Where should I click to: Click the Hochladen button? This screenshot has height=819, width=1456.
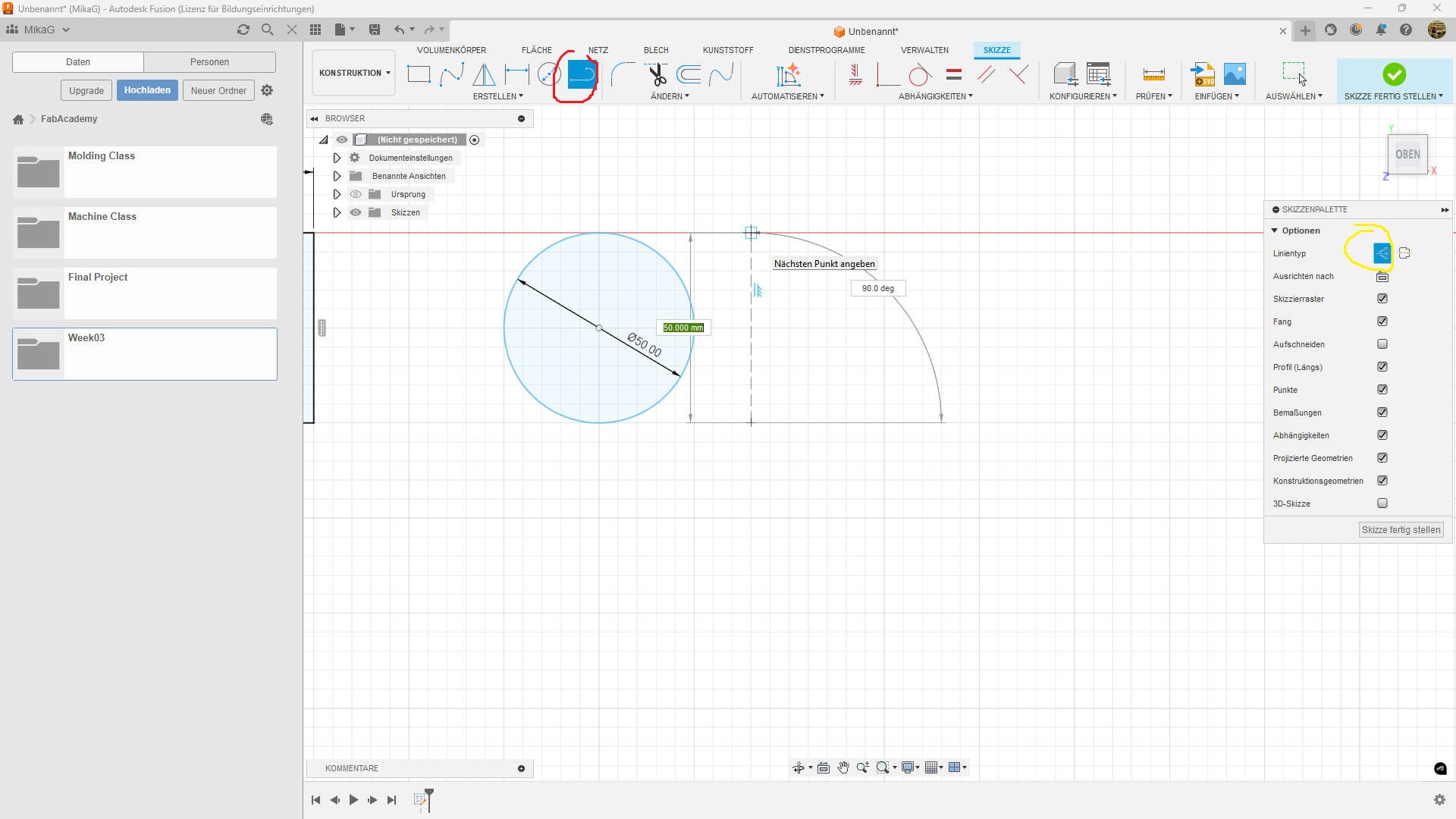coord(147,90)
